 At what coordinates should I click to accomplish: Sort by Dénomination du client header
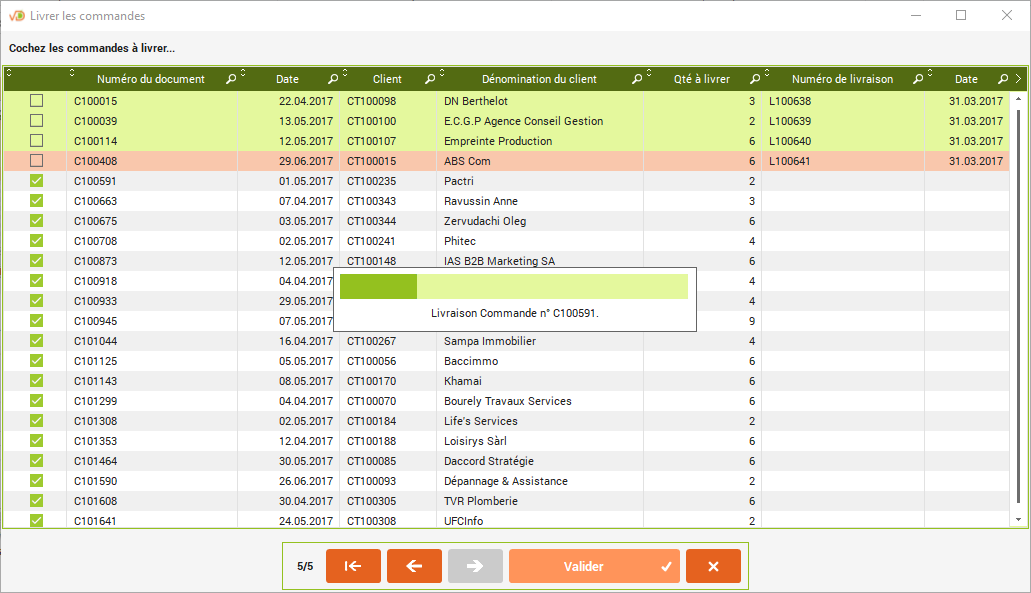coord(538,79)
